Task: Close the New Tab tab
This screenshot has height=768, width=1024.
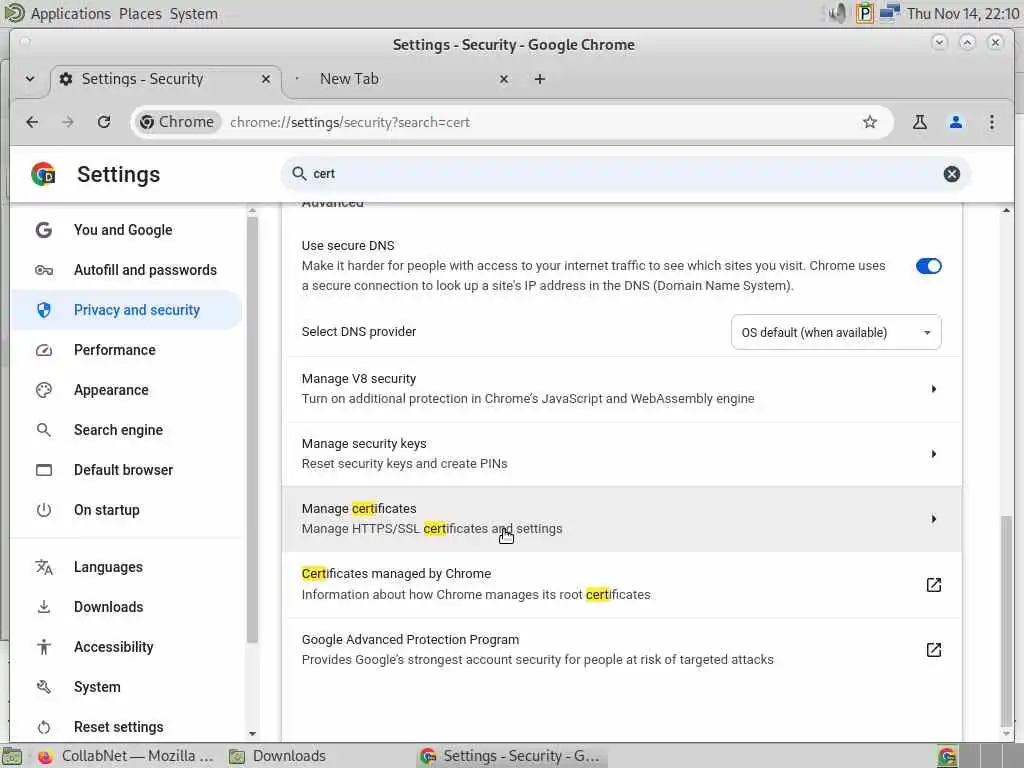Action: click(504, 79)
